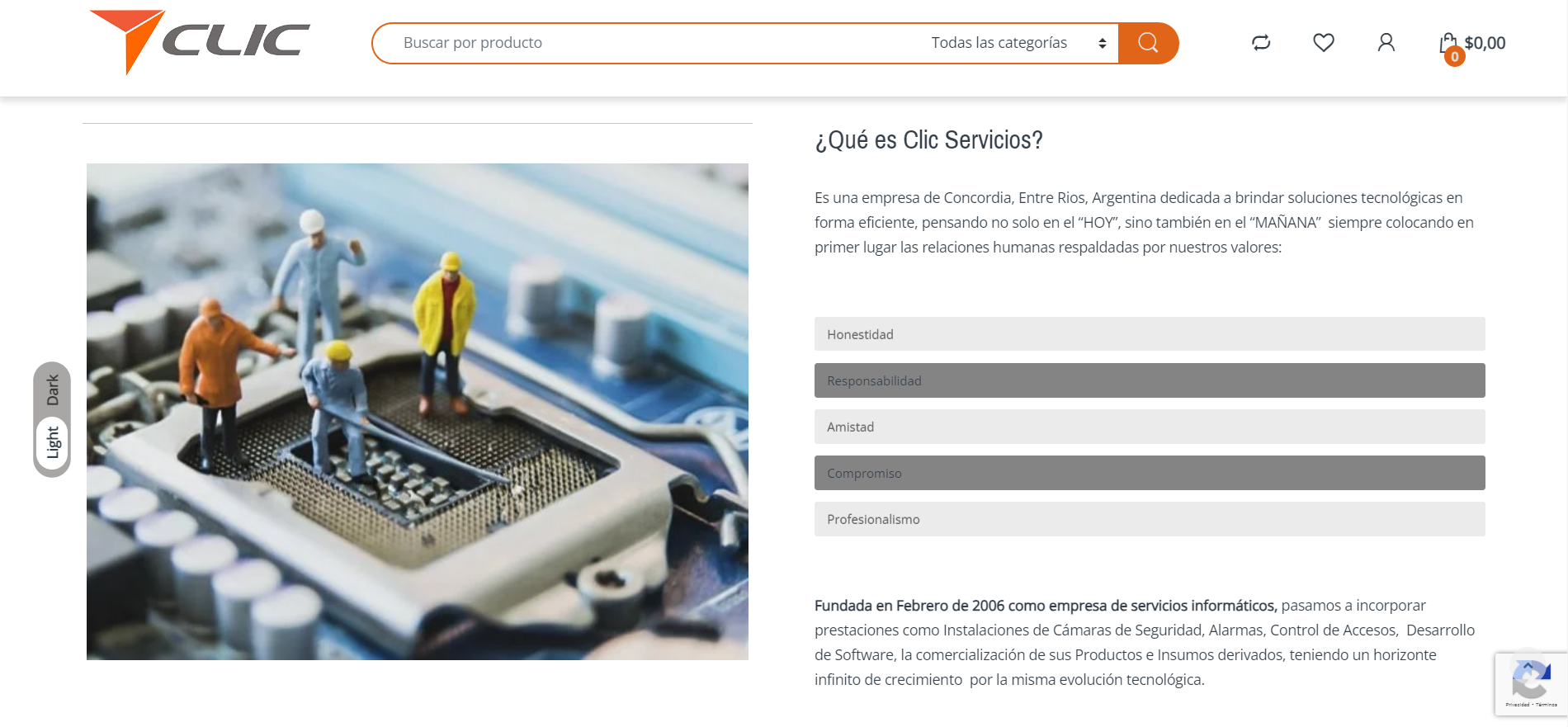Open the compare products refresh icon
Image resolution: width=1568 pixels, height=727 pixels.
point(1261,43)
